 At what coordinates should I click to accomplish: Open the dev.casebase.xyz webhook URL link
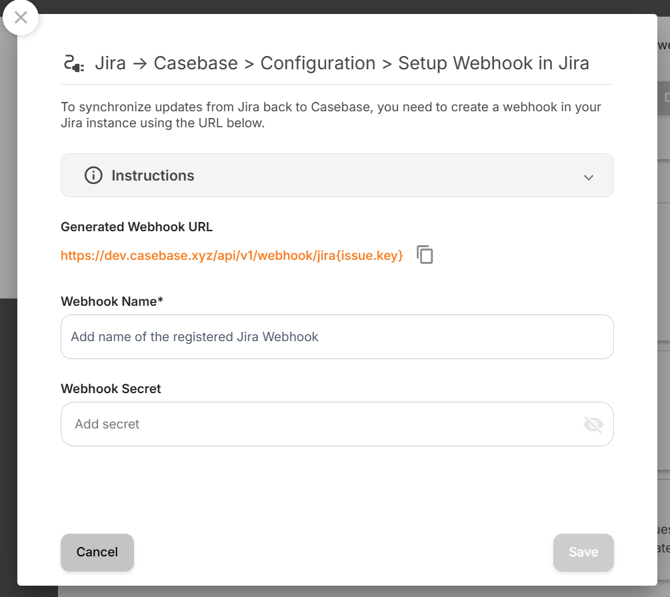(231, 256)
